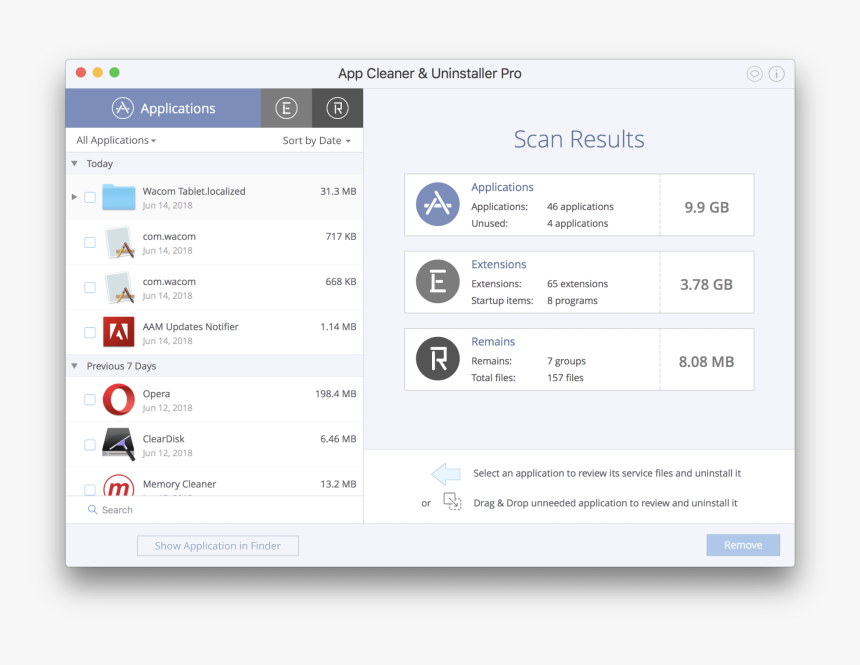Open the Applications heading in Scan Results
Screen dimensions: 860x665
point(502,187)
